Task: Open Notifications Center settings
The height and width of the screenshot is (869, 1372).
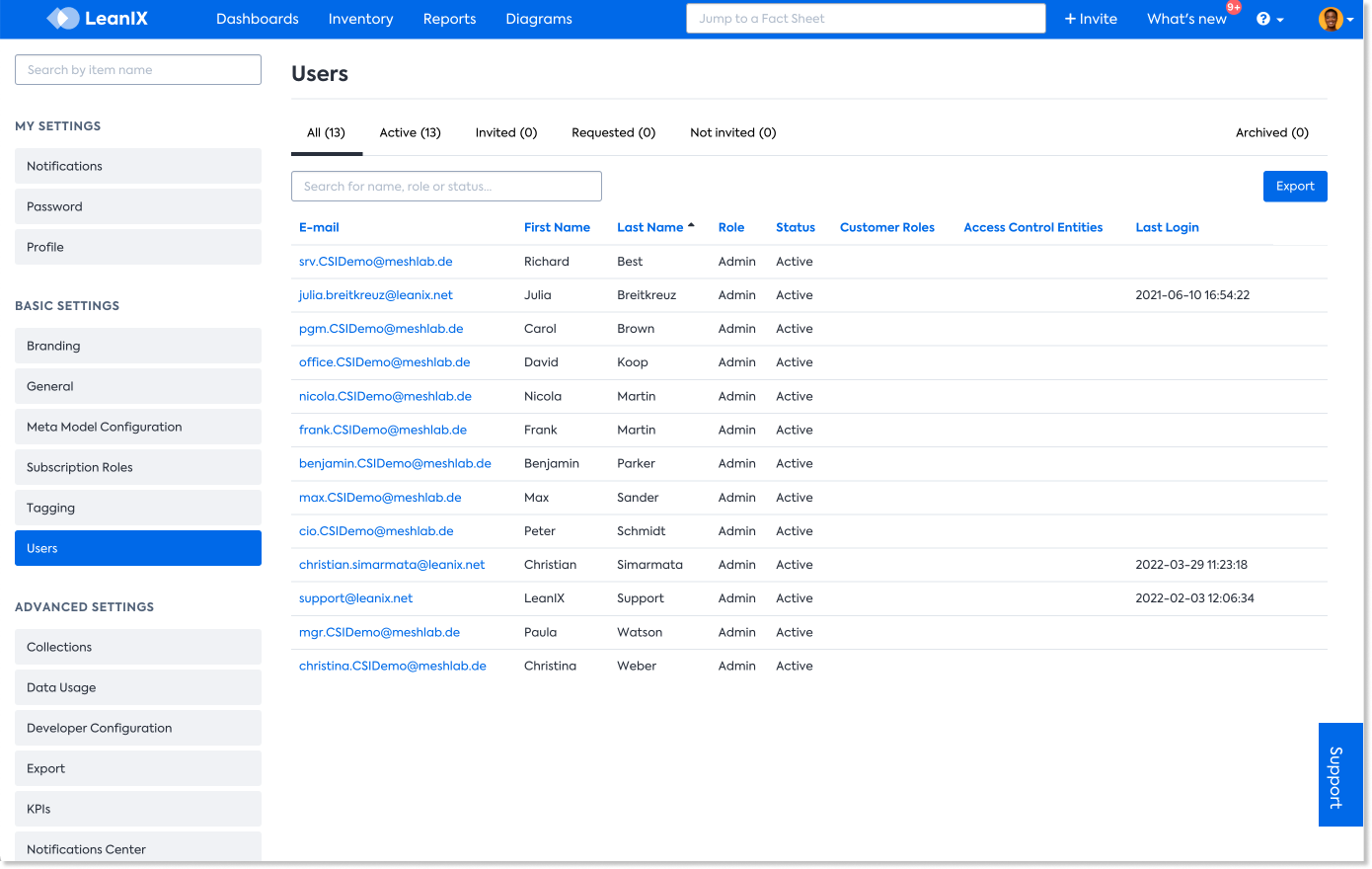Action: coord(138,848)
